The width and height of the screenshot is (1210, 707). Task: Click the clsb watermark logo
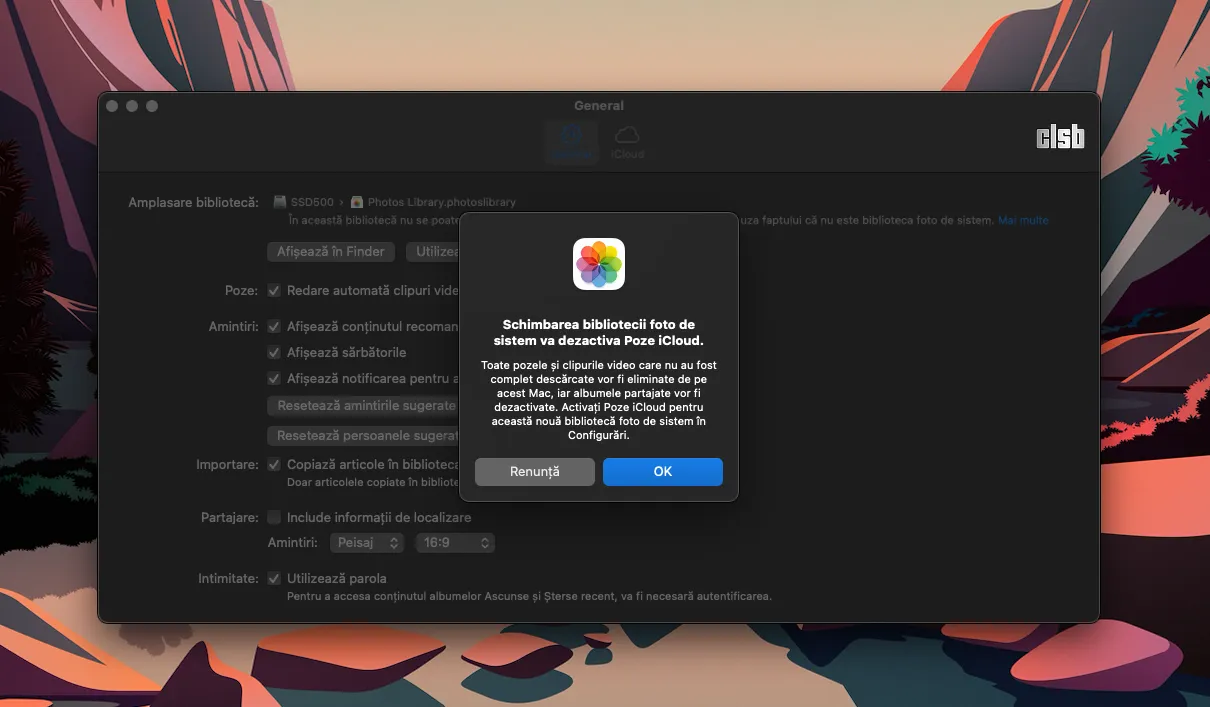1060,138
